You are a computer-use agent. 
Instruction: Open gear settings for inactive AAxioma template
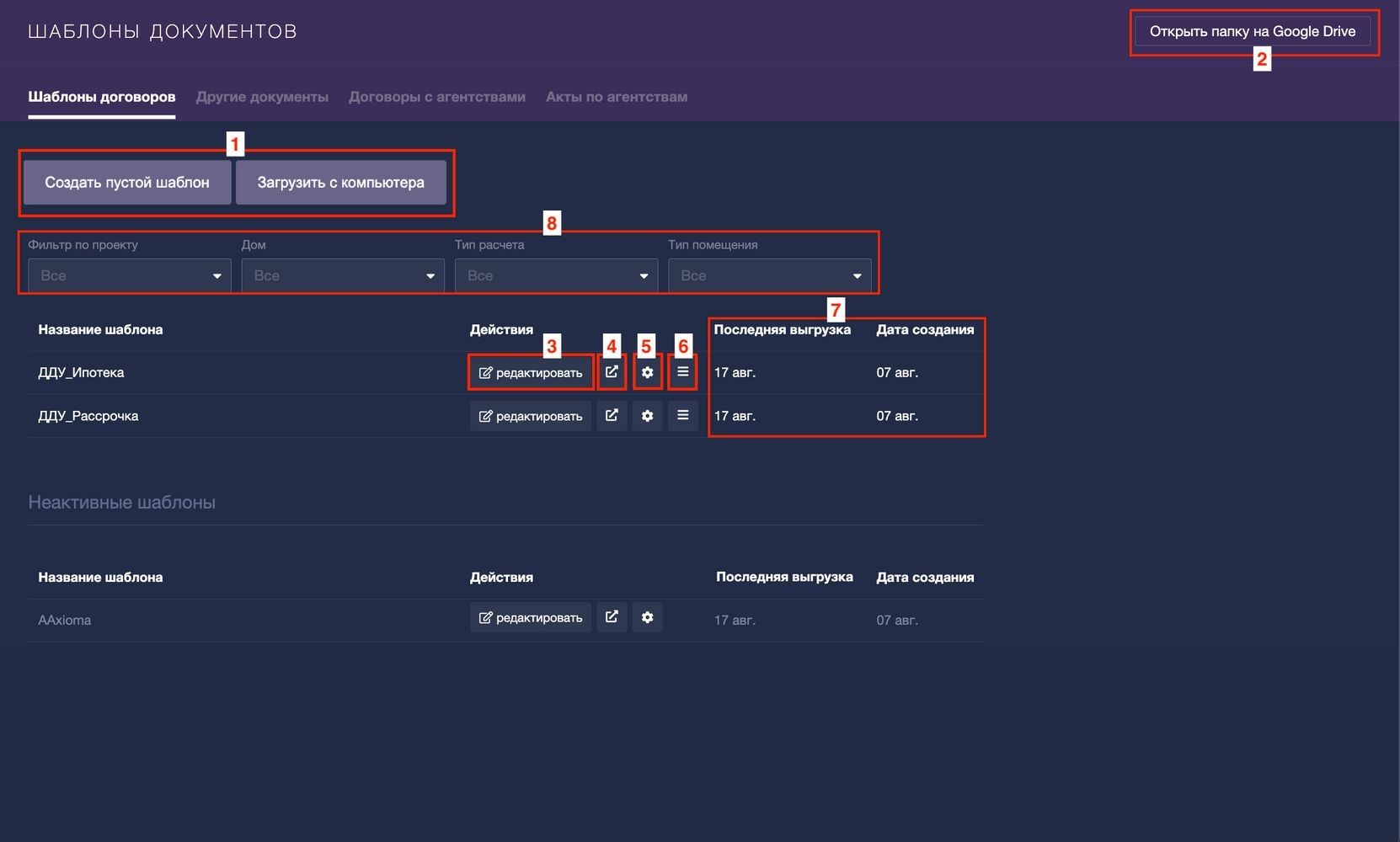647,617
